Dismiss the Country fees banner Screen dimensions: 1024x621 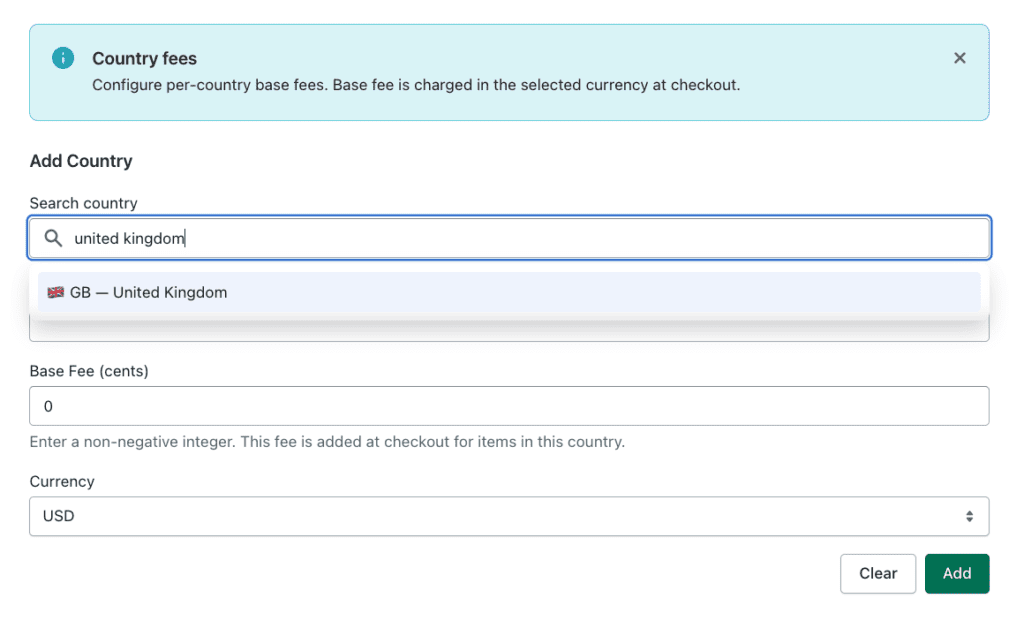(x=959, y=59)
